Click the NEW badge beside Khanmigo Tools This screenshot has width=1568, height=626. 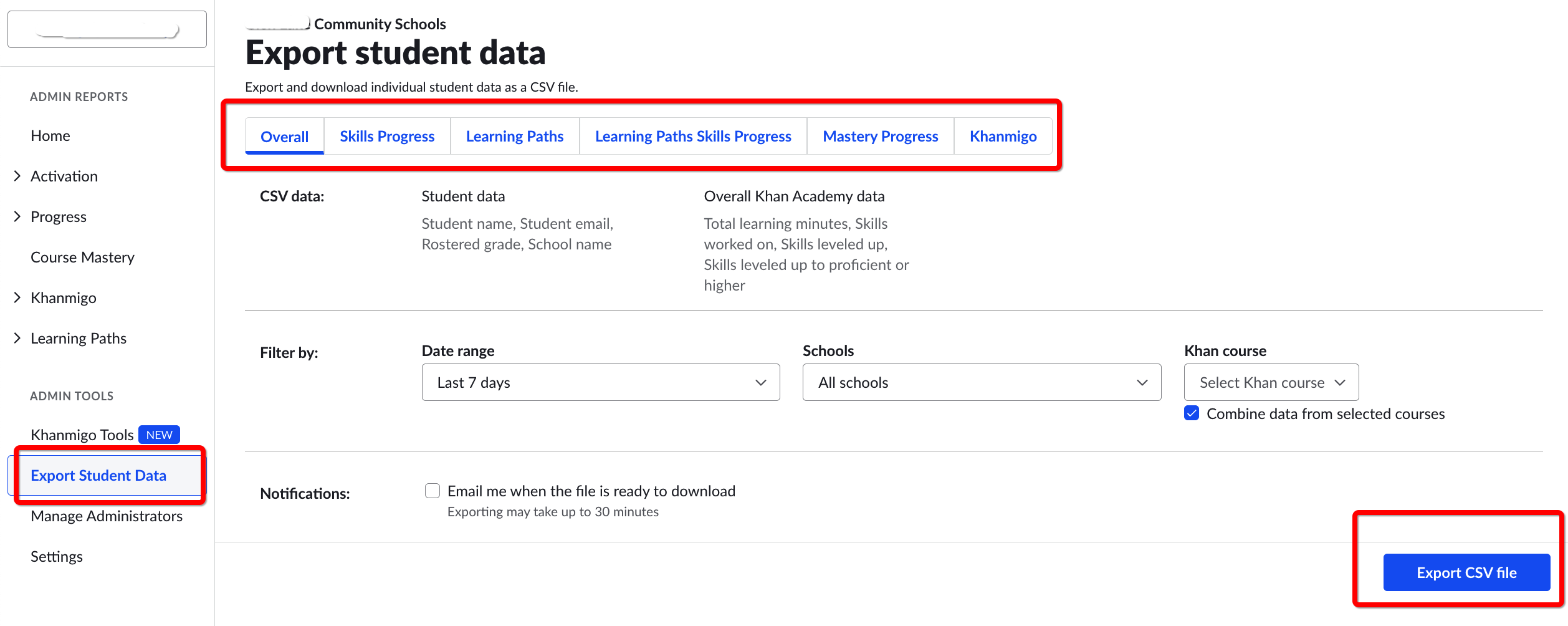click(x=159, y=435)
